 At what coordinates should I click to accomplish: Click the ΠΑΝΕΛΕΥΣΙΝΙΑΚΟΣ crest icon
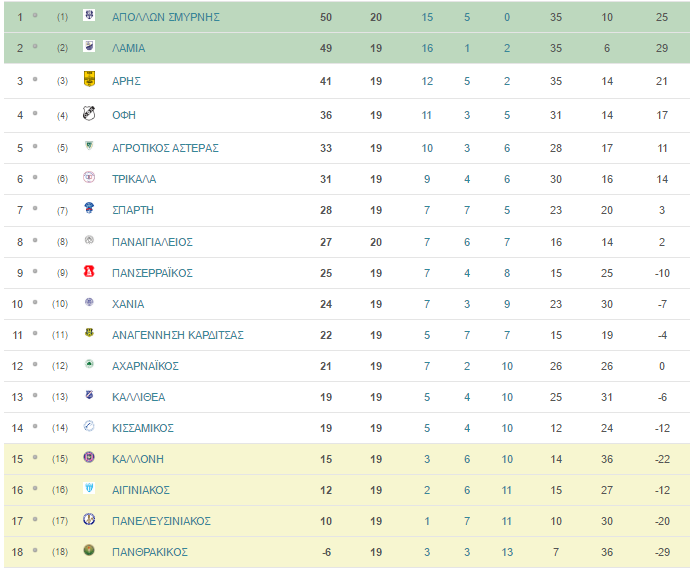pos(89,519)
